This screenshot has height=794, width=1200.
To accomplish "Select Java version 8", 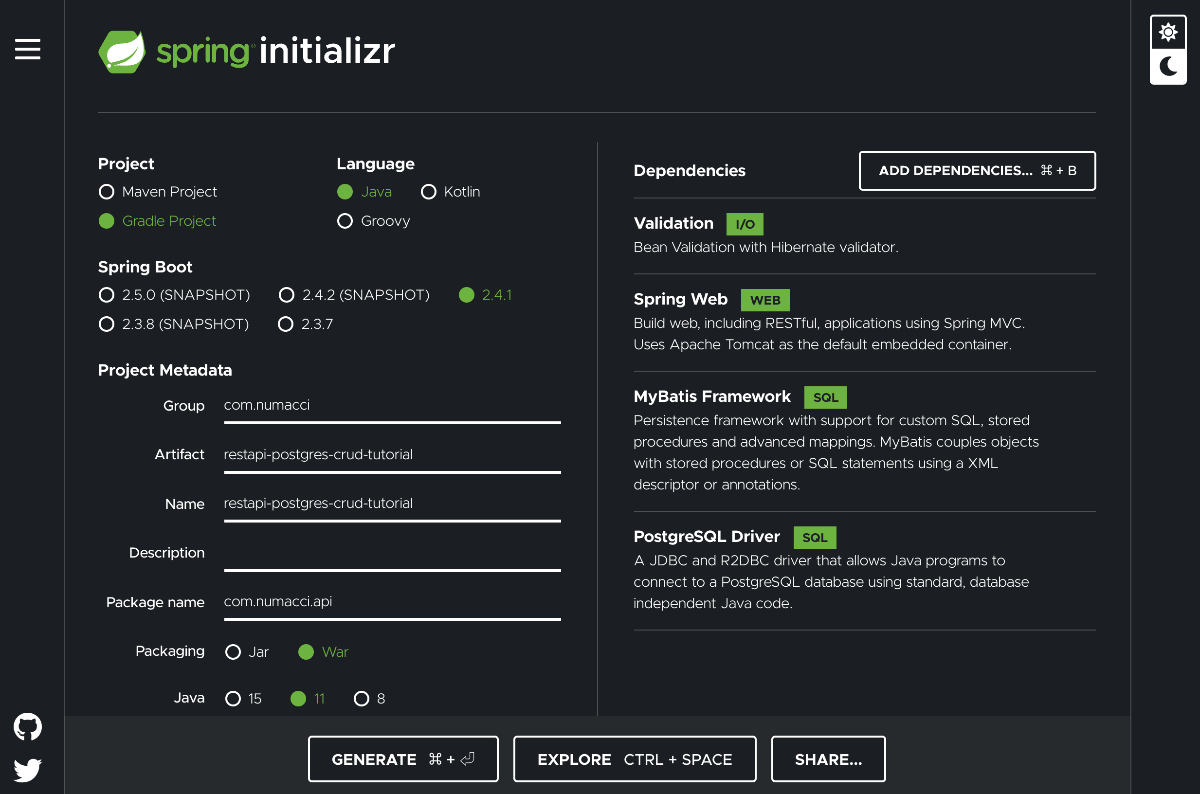I will pyautogui.click(x=369, y=699).
